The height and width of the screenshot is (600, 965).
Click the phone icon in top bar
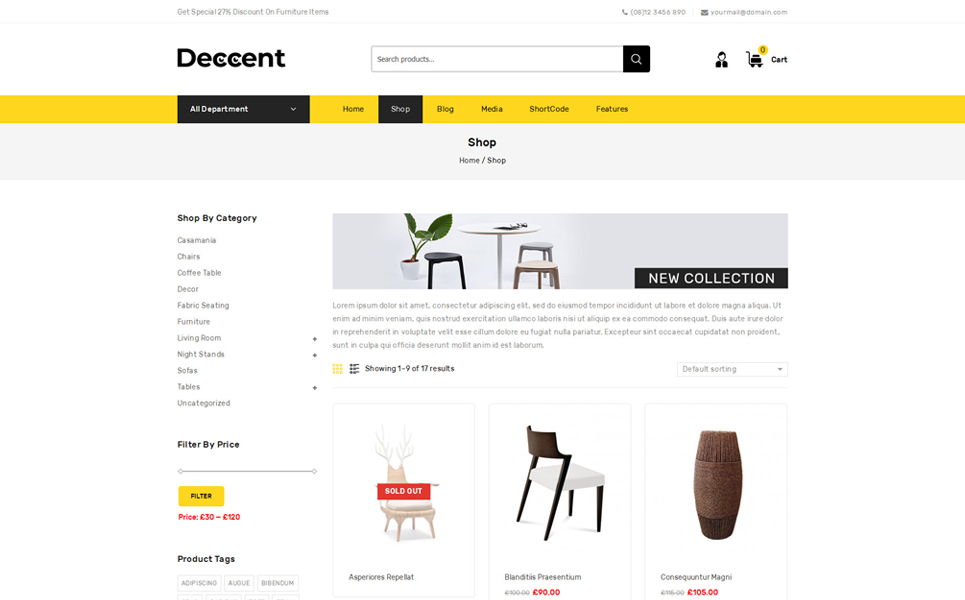coord(625,12)
